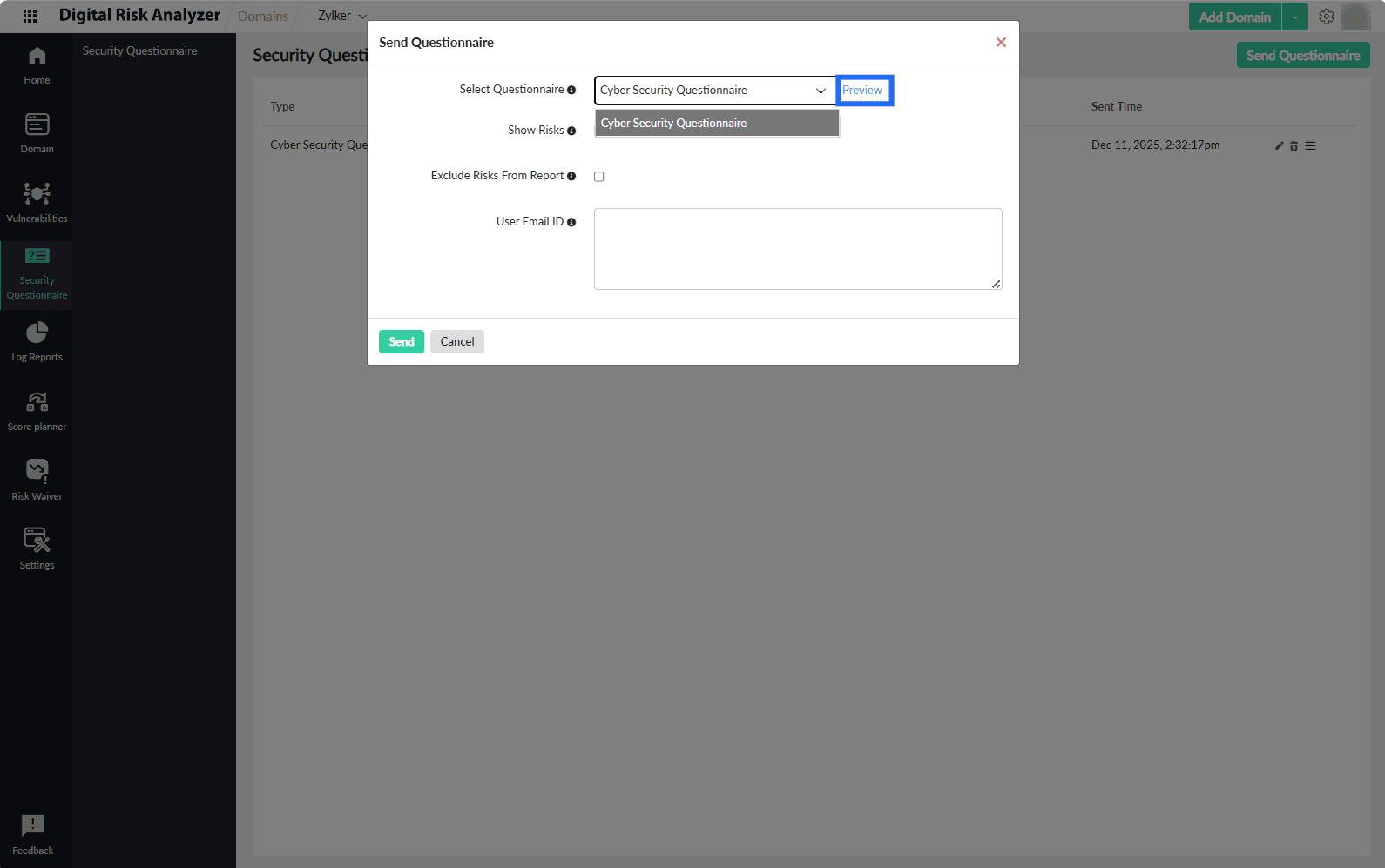Select the Domains breadcrumb tab
This screenshot has height=868, width=1385.
point(263,17)
